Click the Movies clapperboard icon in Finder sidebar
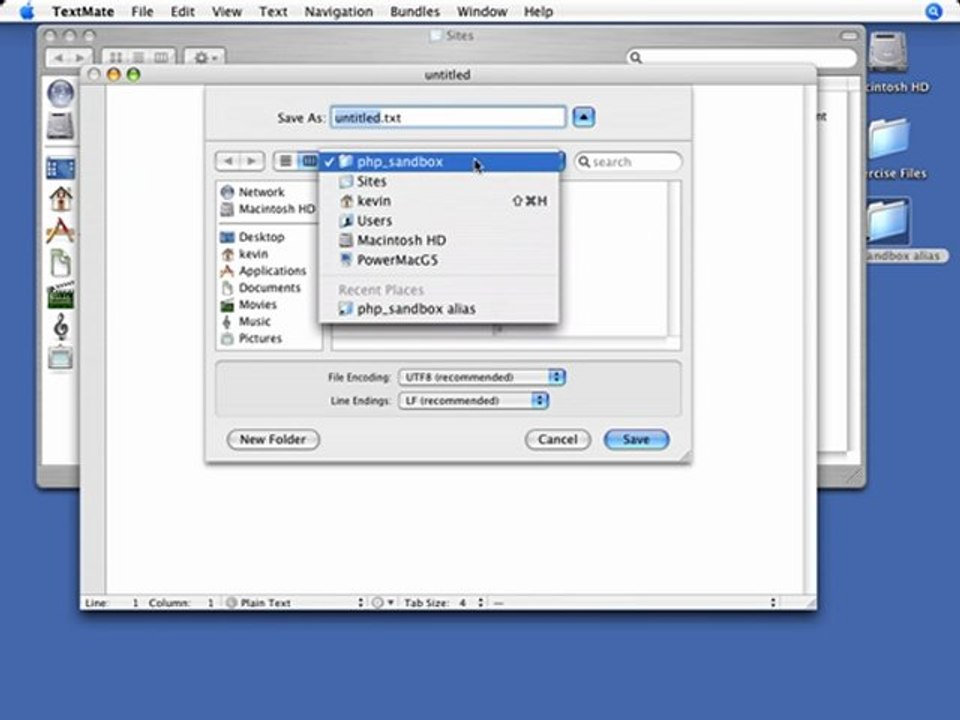The width and height of the screenshot is (960, 720). point(61,294)
